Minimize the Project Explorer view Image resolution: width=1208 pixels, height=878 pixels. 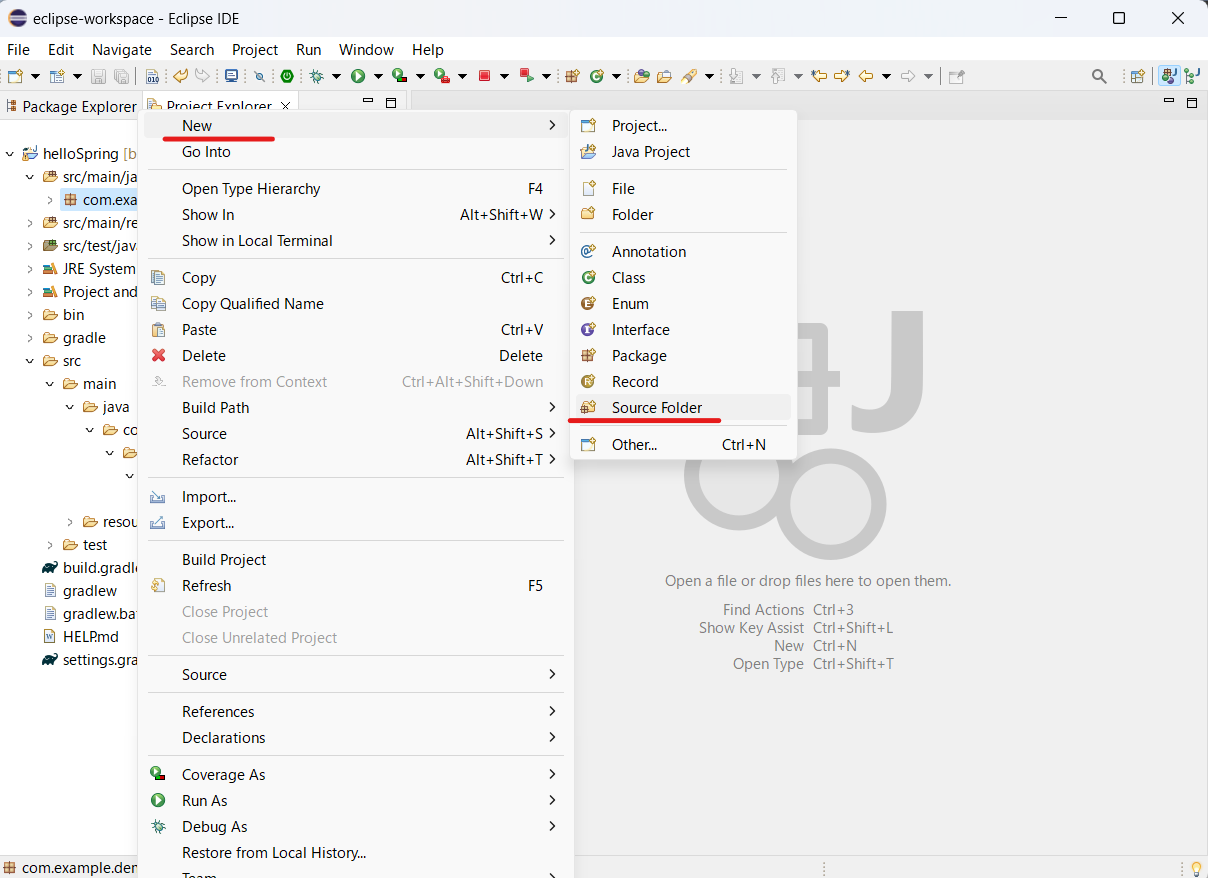(x=367, y=101)
